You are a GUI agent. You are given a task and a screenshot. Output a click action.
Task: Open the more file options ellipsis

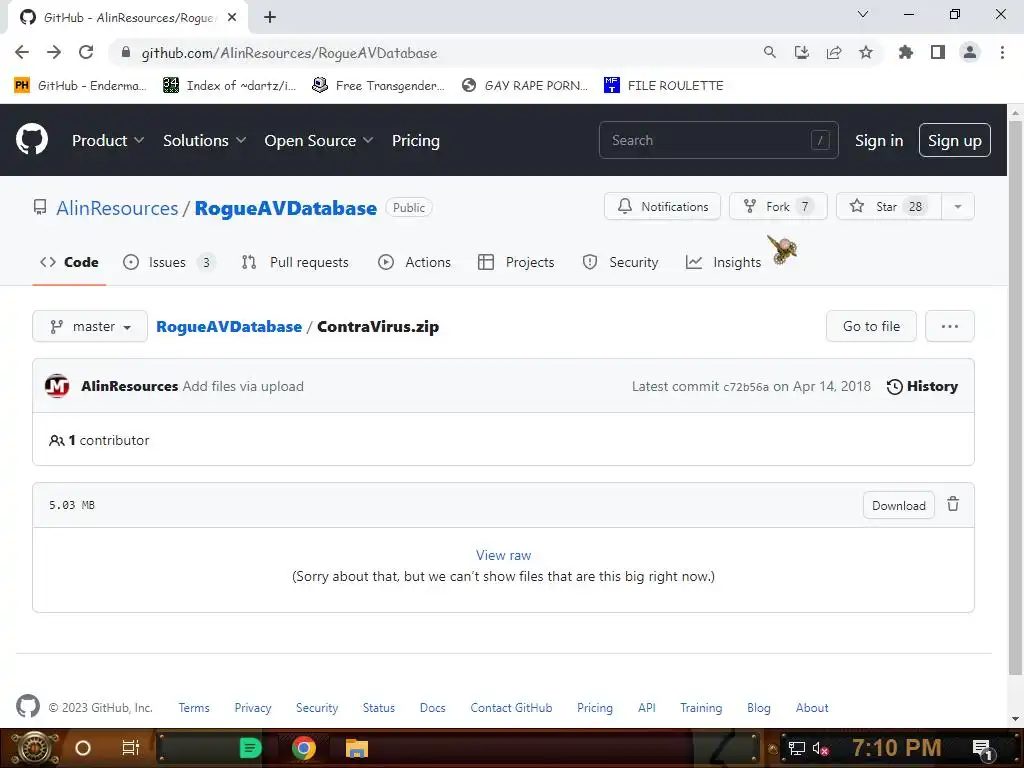click(x=950, y=326)
